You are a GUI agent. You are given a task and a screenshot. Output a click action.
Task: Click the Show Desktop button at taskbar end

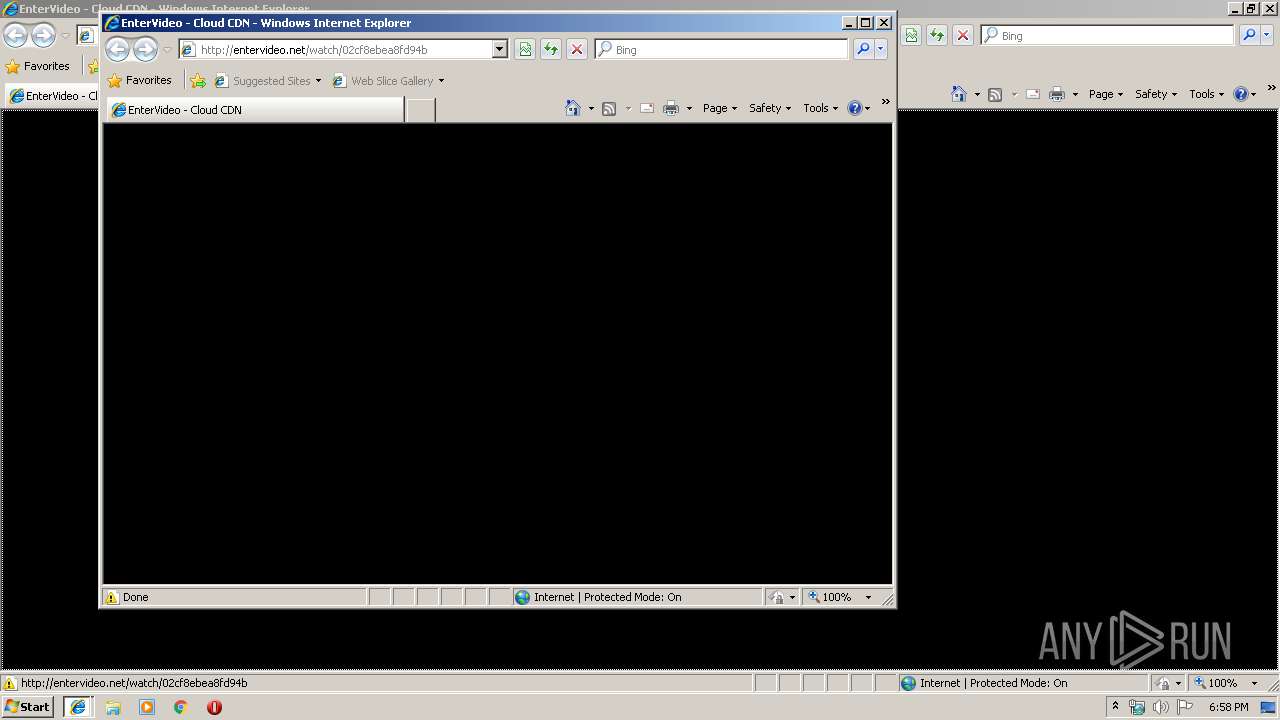1270,707
